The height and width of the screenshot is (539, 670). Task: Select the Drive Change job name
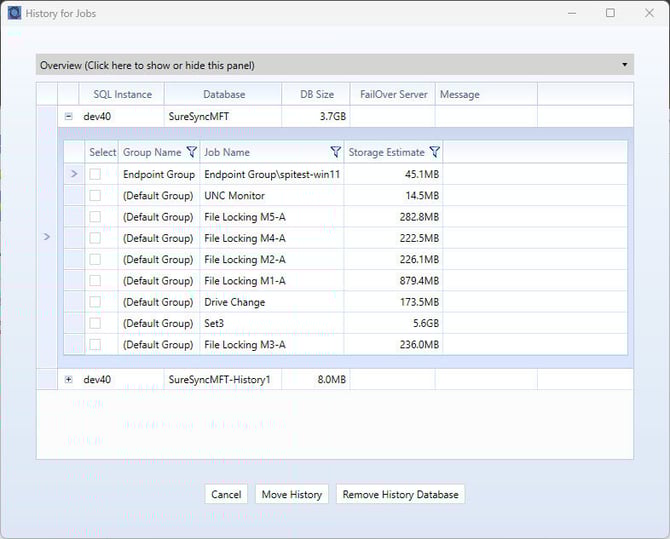pos(235,302)
